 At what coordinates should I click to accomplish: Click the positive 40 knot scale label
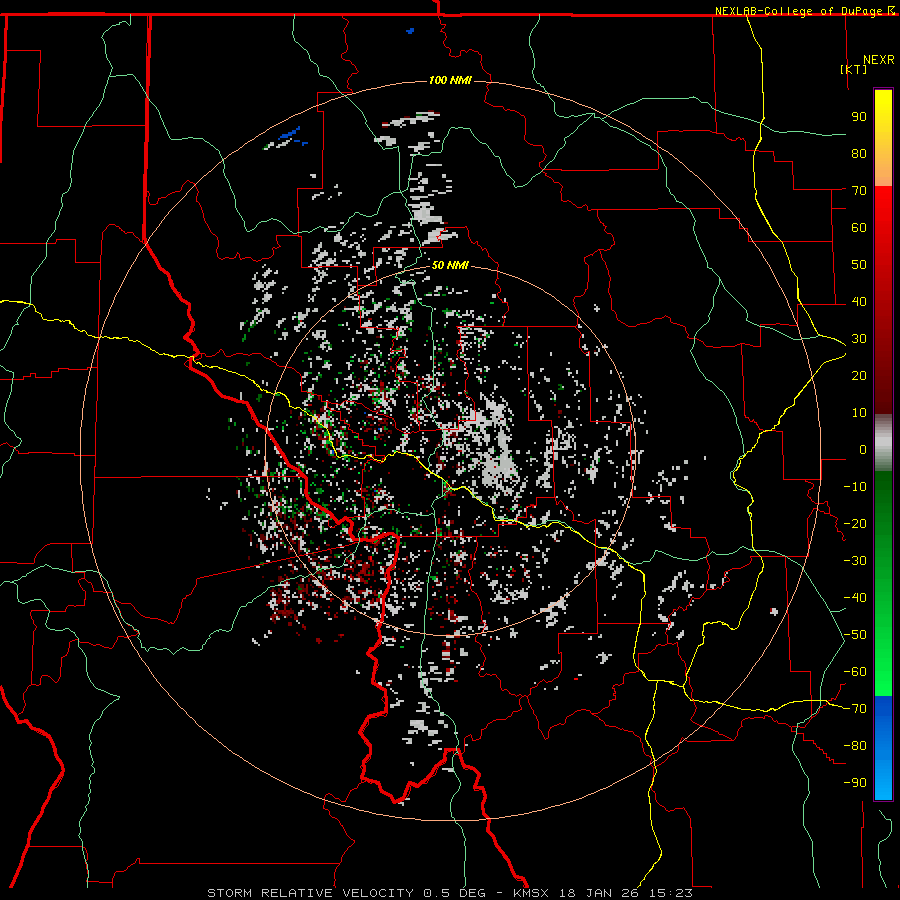pos(859,301)
